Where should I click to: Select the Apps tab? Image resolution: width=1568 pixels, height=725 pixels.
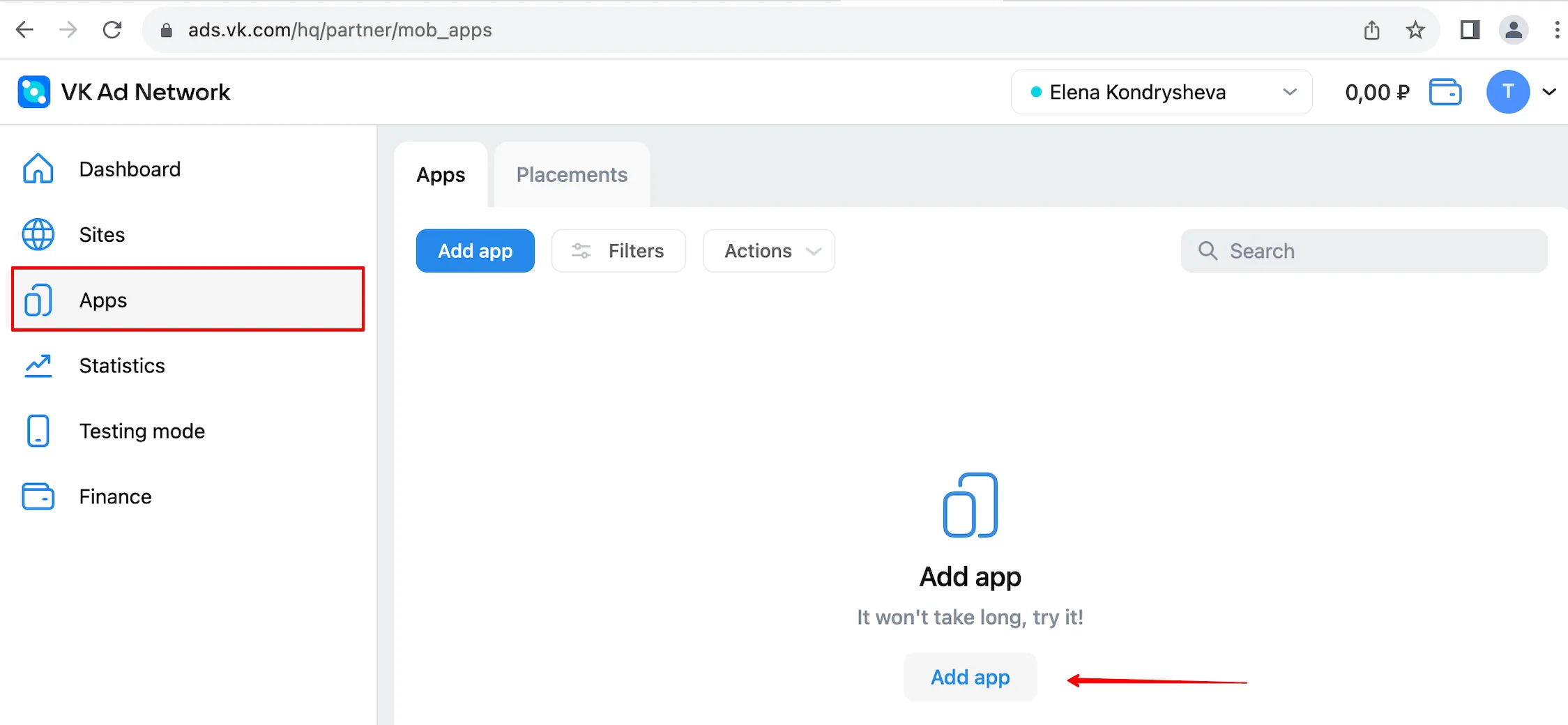(440, 174)
